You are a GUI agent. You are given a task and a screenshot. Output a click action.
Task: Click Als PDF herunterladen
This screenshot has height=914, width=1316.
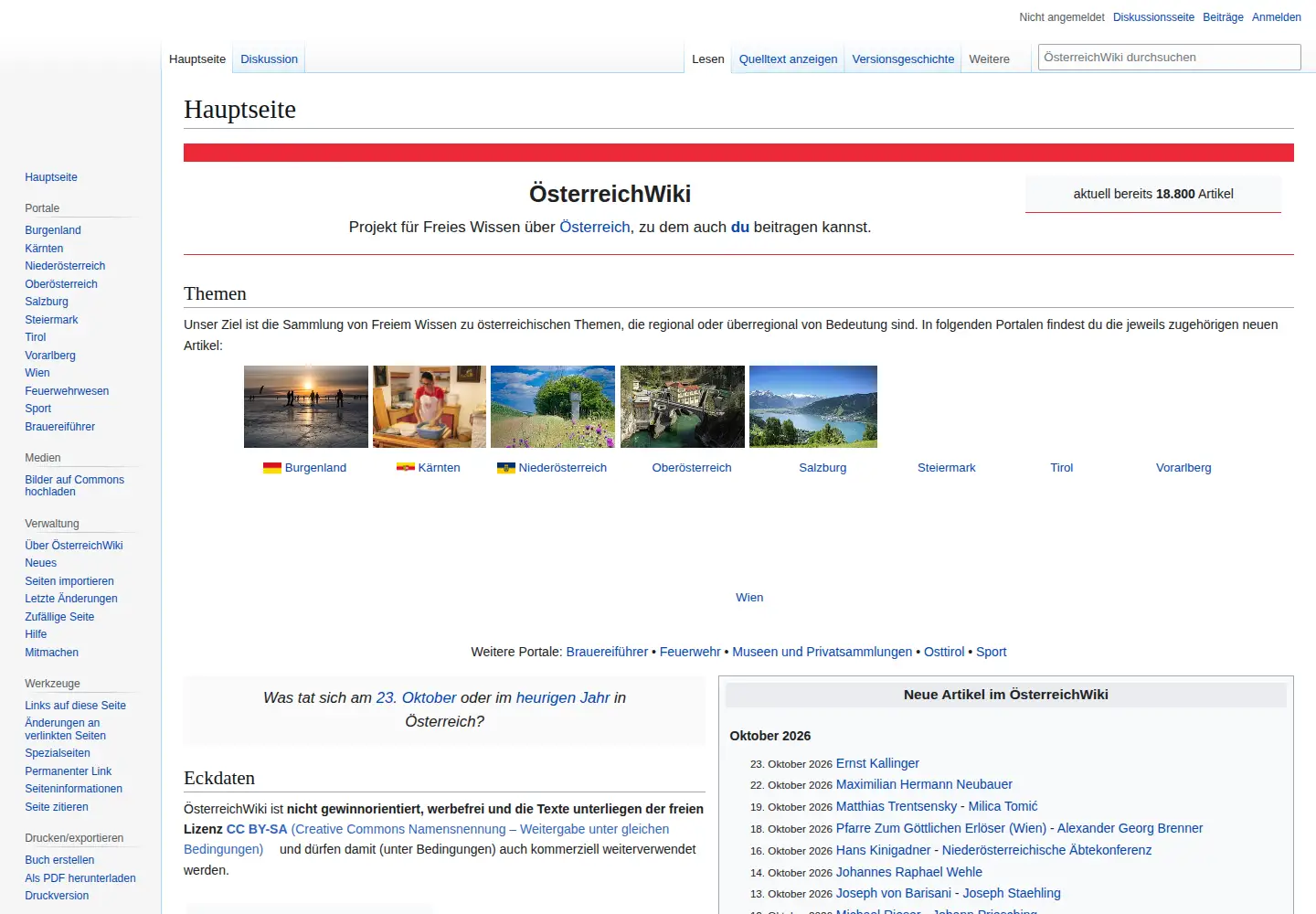coord(80,878)
